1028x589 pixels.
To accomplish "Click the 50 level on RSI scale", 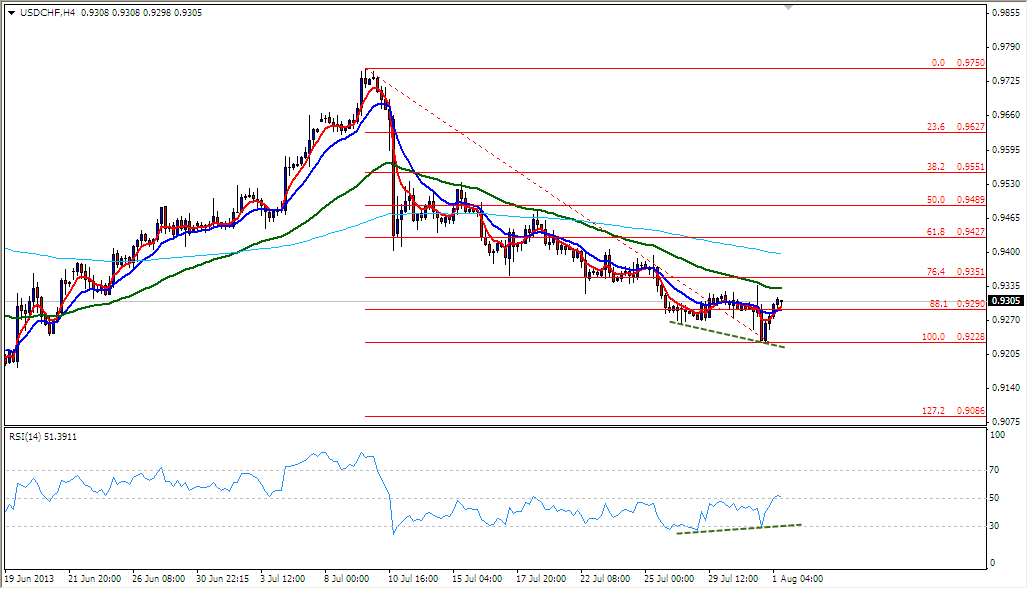I will click(x=994, y=498).
